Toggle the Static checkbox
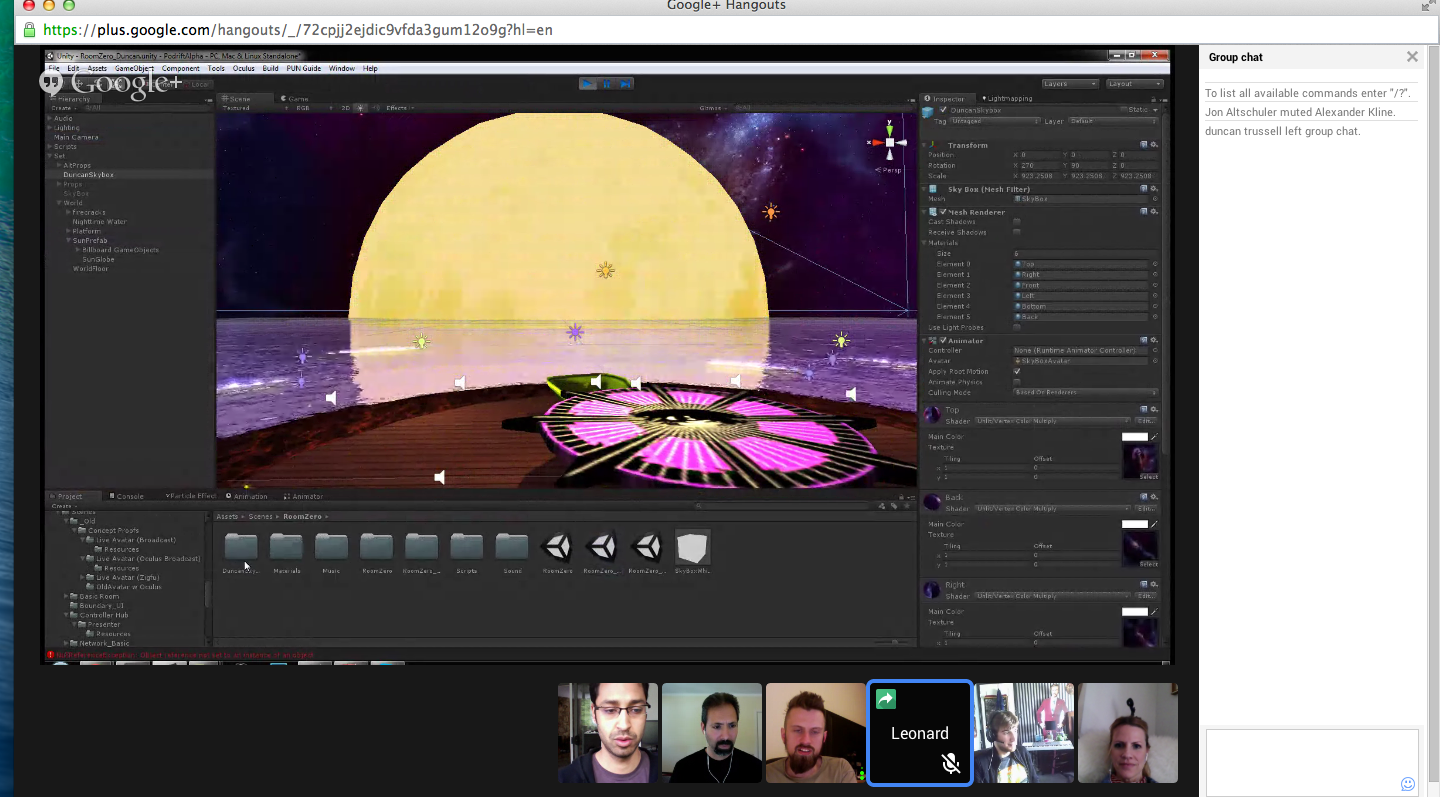Image resolution: width=1440 pixels, height=797 pixels. [1124, 110]
